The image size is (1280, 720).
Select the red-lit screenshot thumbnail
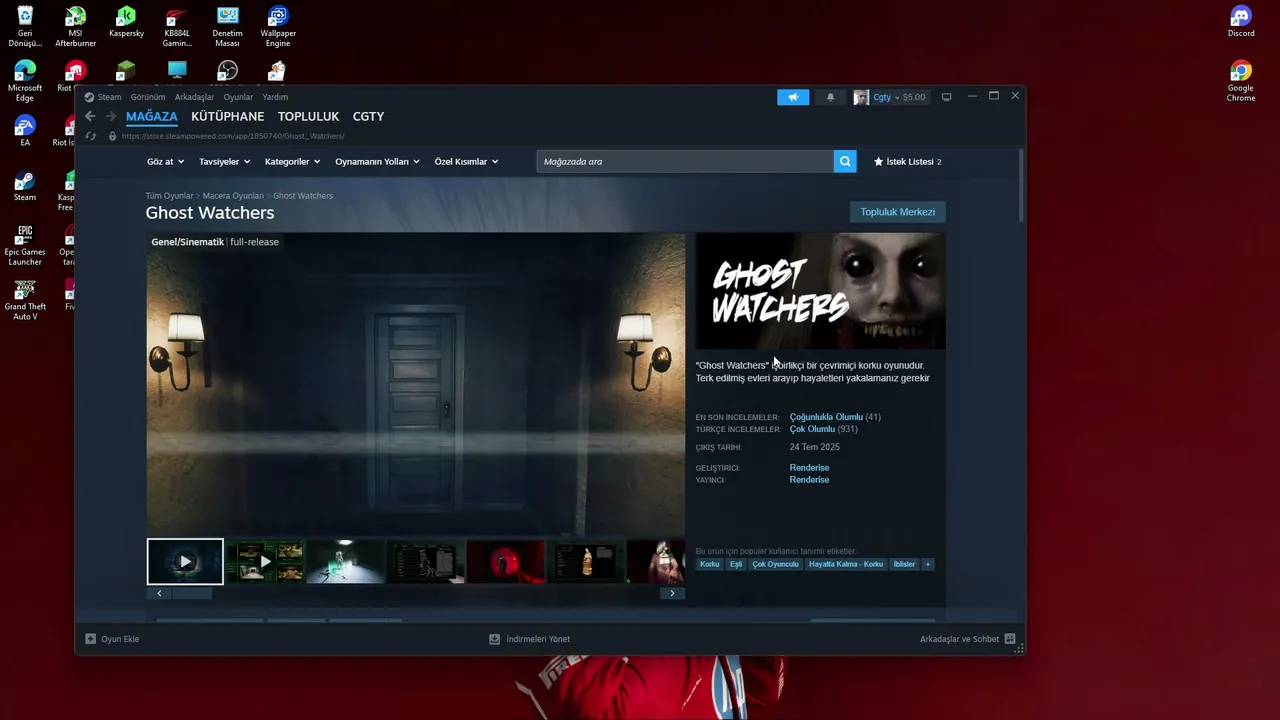pos(505,562)
